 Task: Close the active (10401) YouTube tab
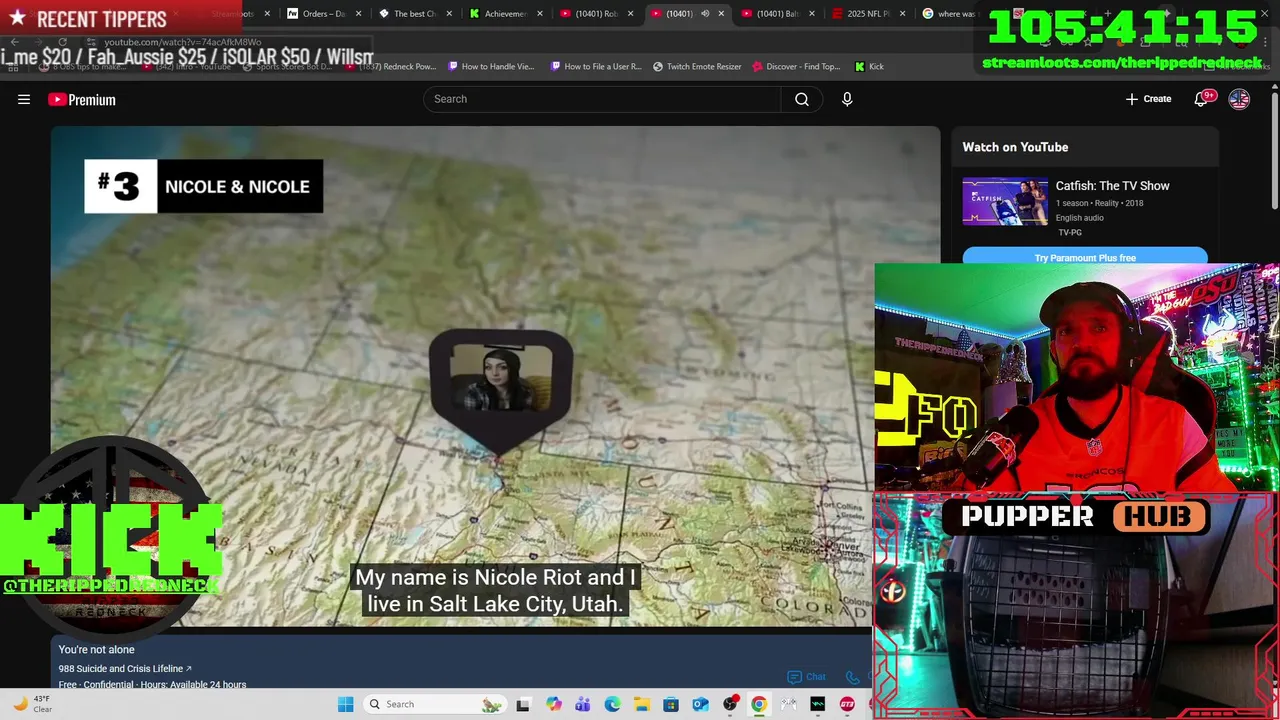pyautogui.click(x=721, y=14)
